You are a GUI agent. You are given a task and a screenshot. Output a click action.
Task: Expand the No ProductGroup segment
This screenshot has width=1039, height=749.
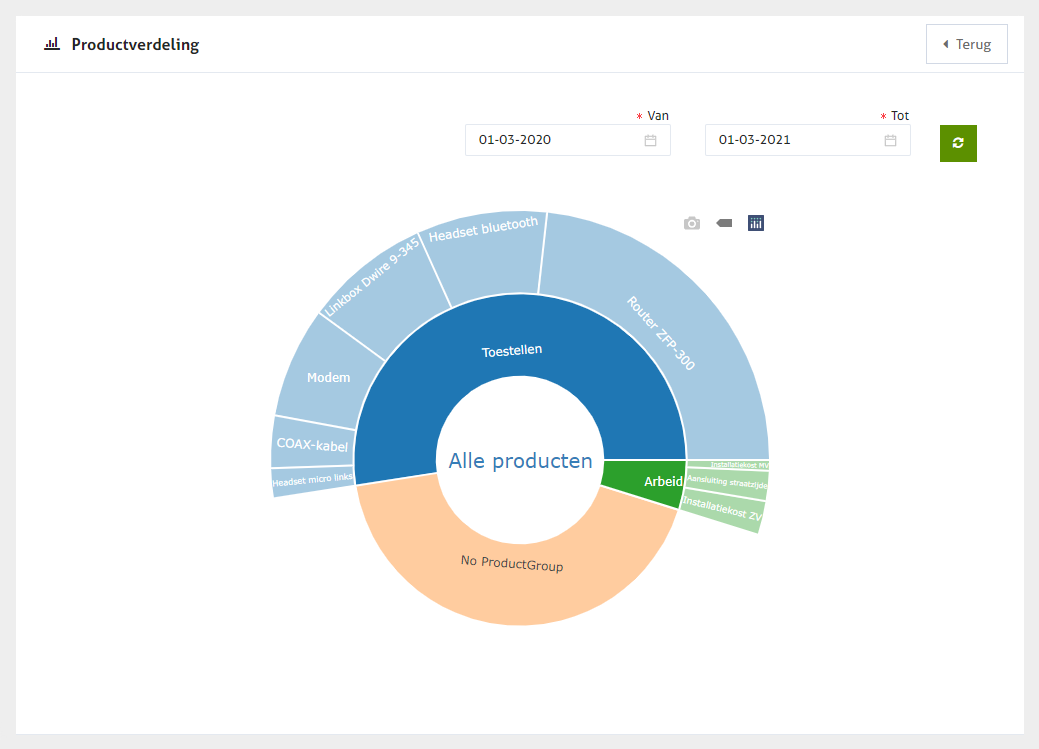click(512, 564)
